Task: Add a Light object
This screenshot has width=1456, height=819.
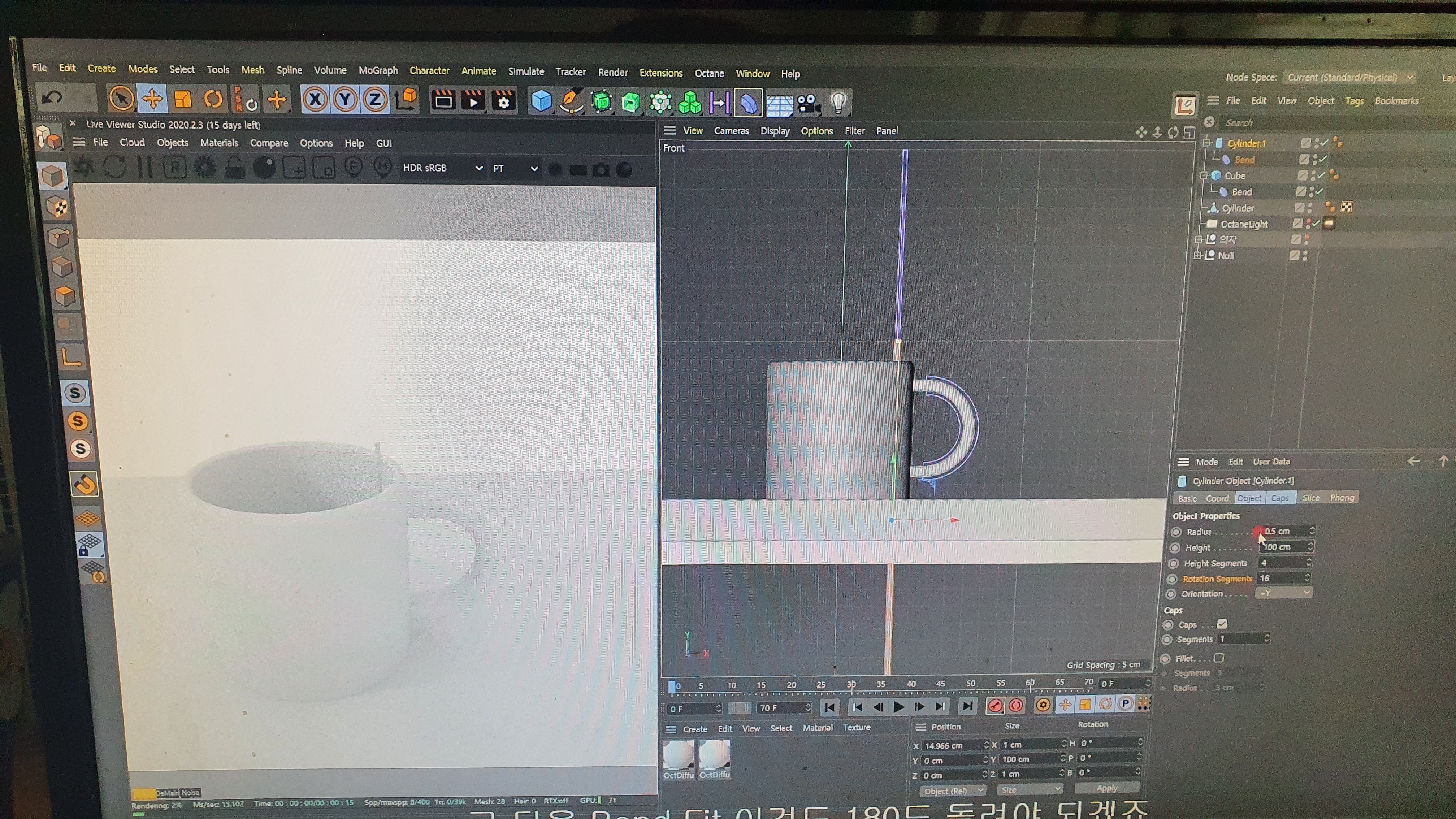Action: (839, 104)
